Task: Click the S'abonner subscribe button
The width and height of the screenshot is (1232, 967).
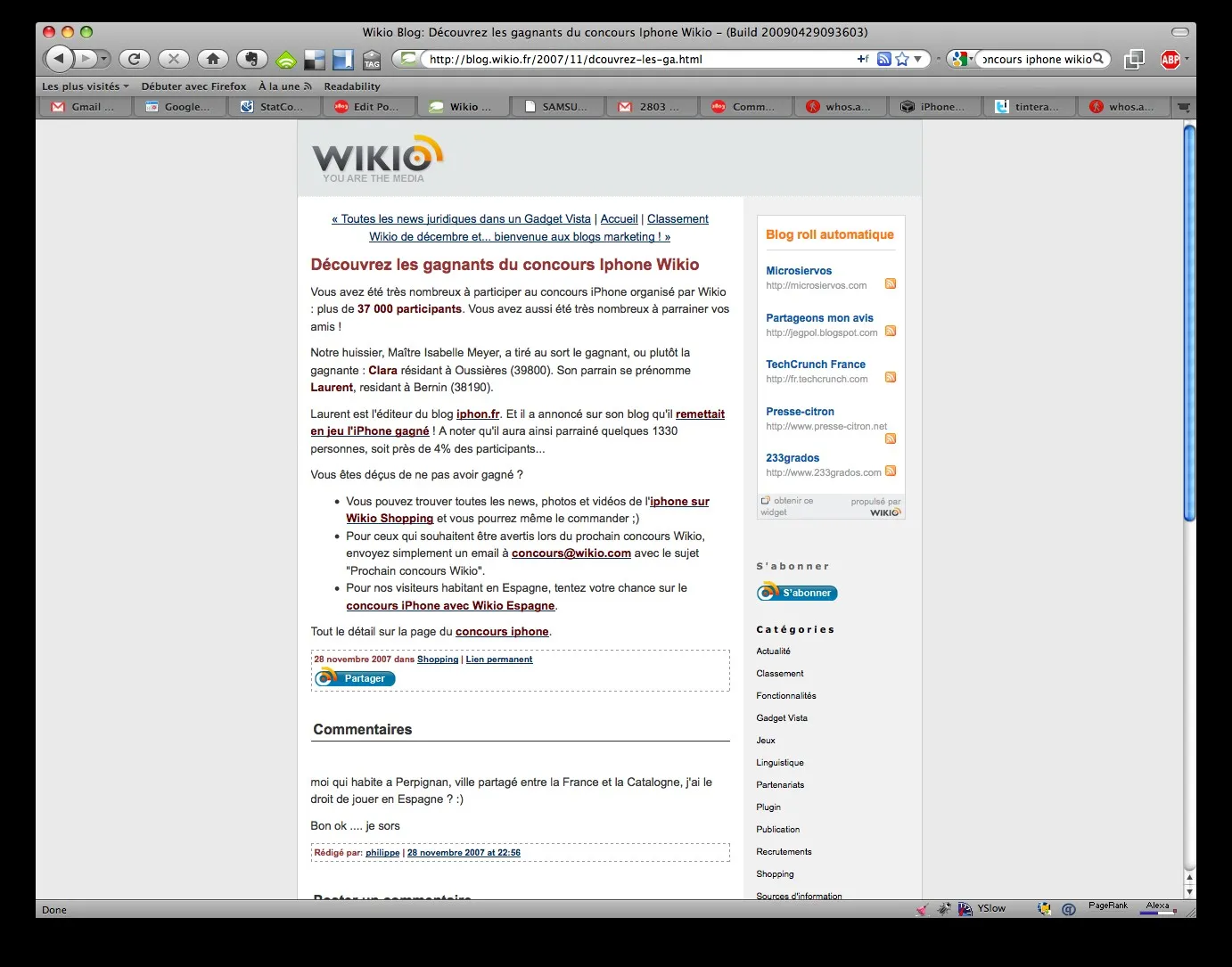Action: tap(797, 593)
